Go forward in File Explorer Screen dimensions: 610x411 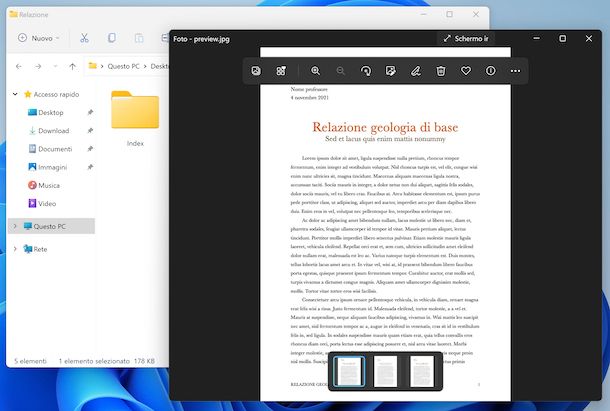[x=38, y=67]
